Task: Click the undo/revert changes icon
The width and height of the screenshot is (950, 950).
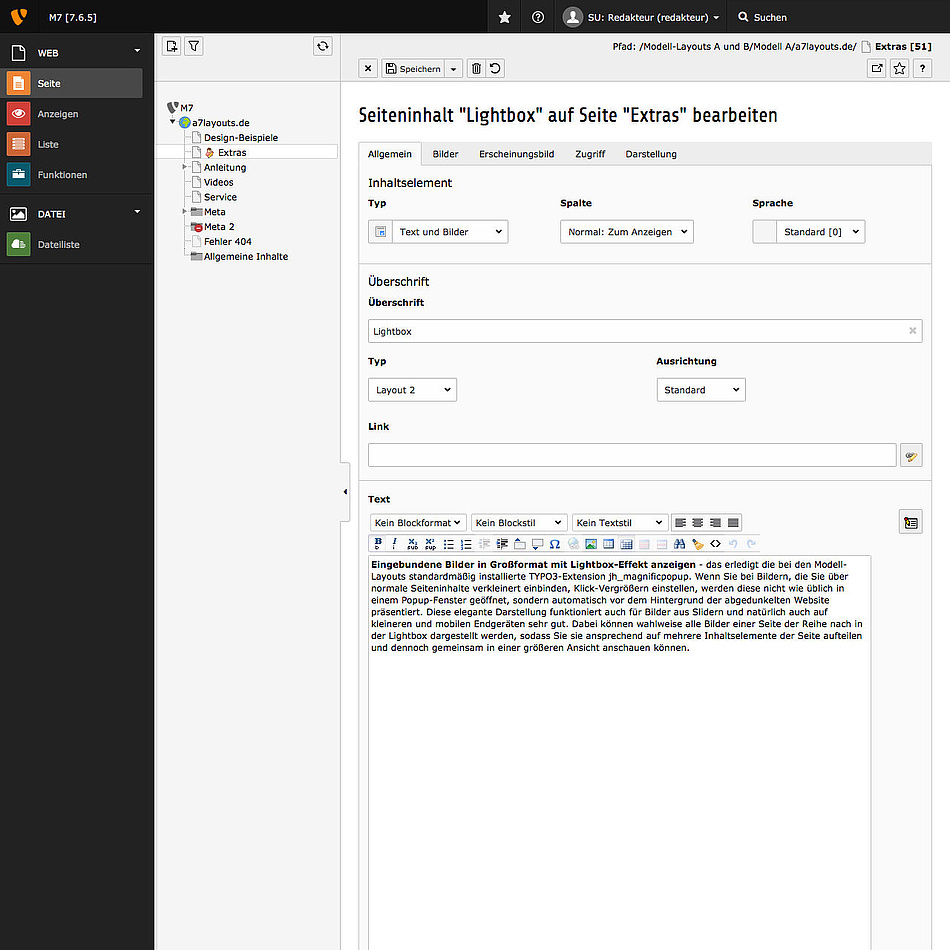Action: coord(495,68)
